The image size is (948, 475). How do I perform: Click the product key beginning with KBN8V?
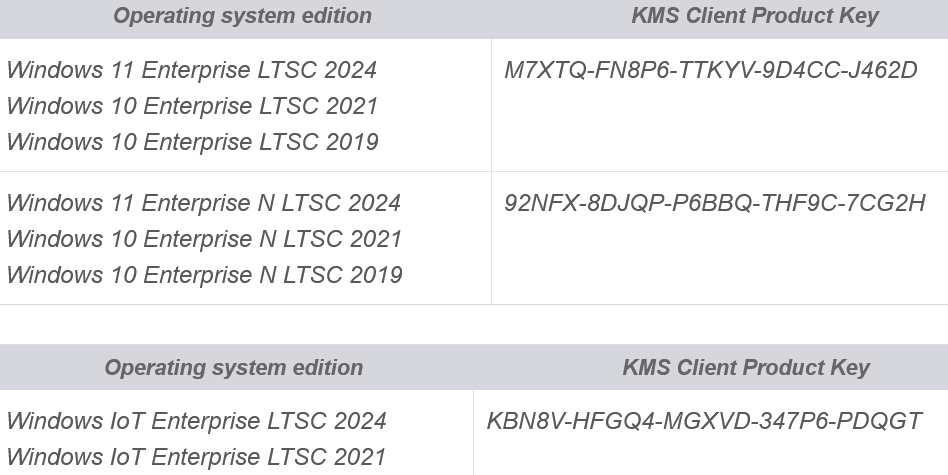point(704,421)
